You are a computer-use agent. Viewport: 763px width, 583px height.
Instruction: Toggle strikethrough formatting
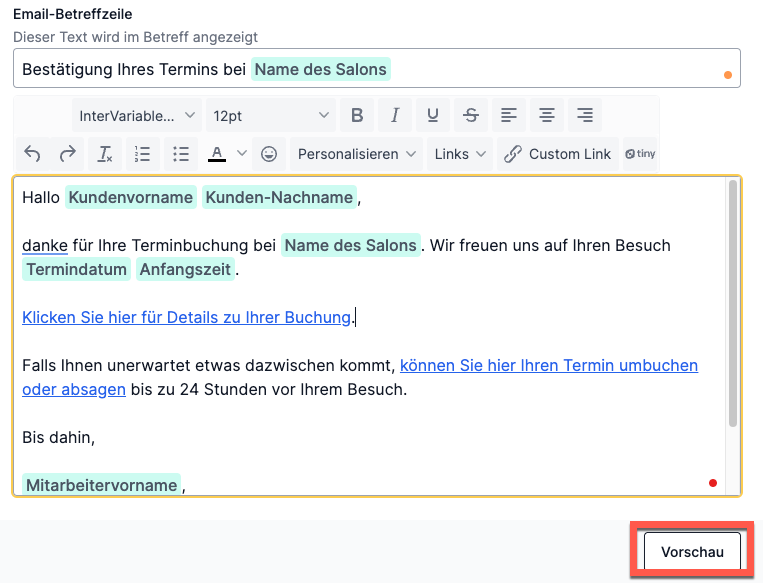(x=471, y=115)
